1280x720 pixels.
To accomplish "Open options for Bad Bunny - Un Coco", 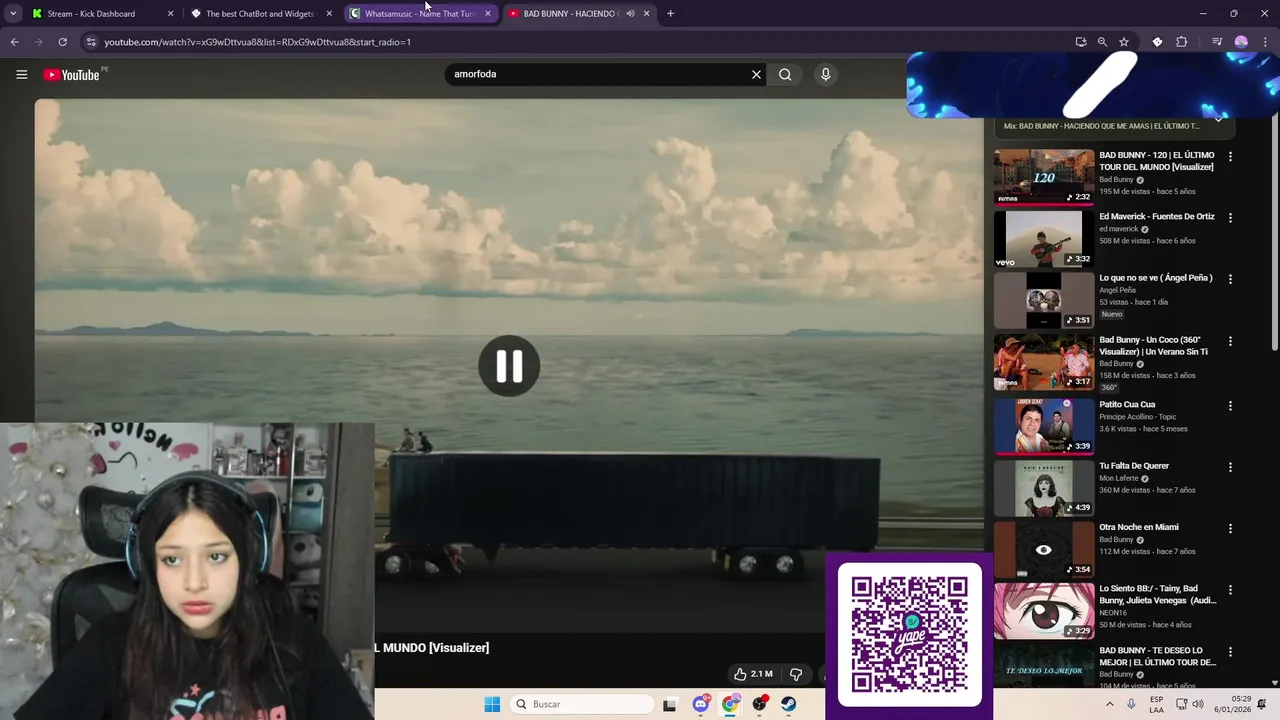I will (x=1230, y=342).
